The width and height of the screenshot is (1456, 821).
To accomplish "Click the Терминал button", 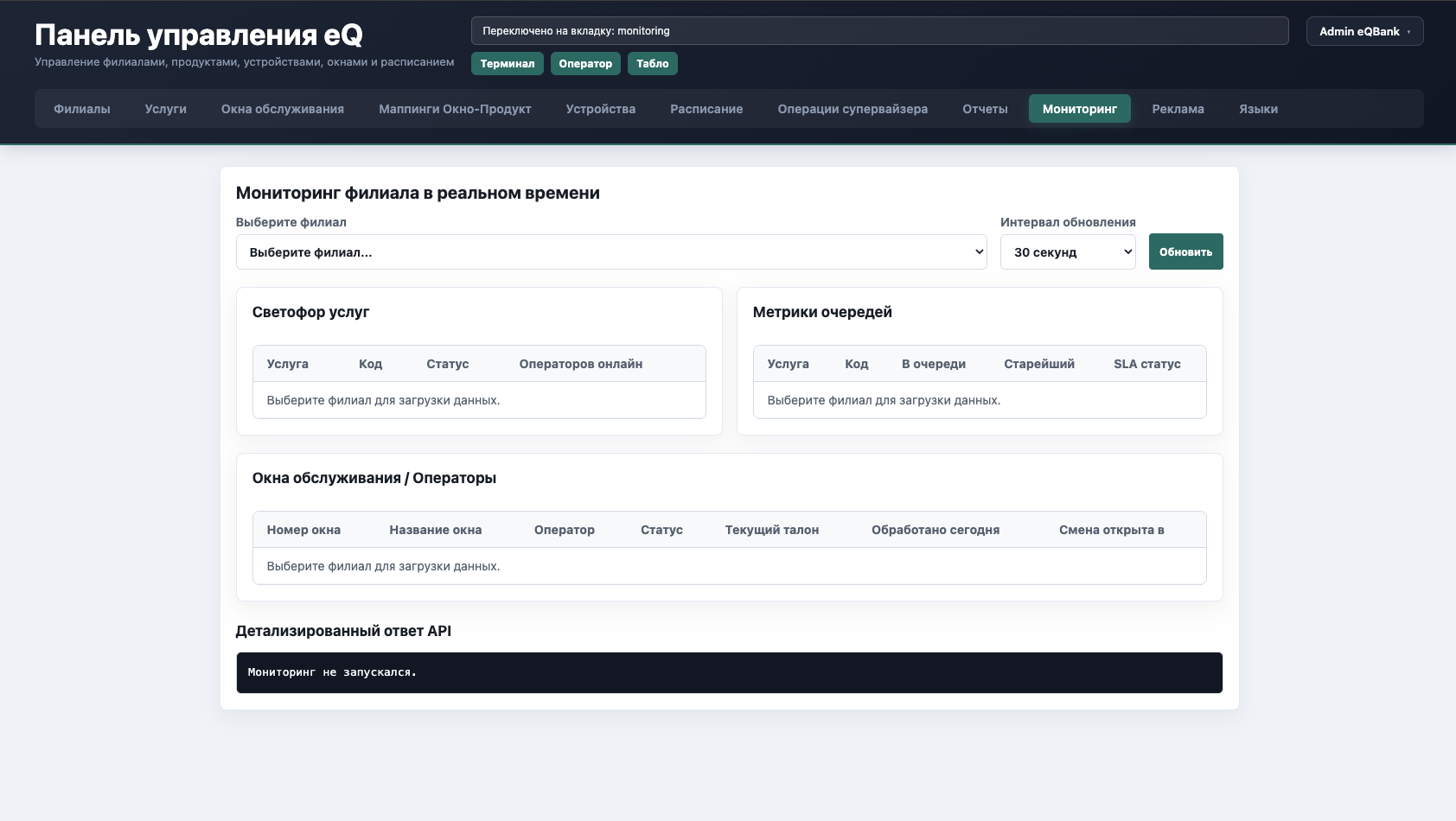I will click(x=508, y=64).
